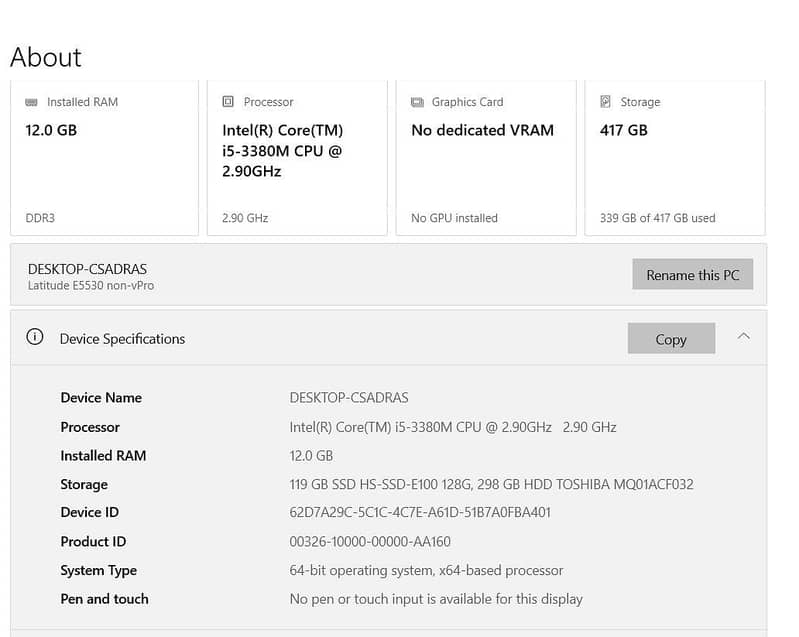Click the Device Specifications header title
Image resolution: width=799 pixels, height=637 pixels.
(x=122, y=339)
